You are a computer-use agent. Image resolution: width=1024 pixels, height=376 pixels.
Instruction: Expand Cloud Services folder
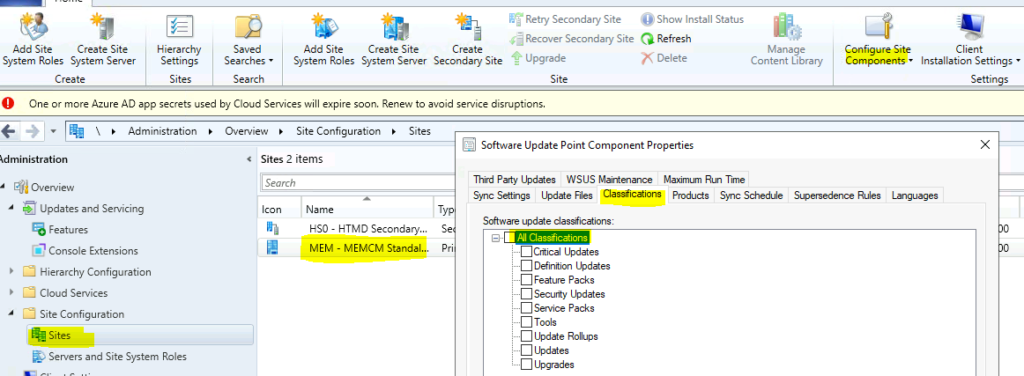coord(12,293)
